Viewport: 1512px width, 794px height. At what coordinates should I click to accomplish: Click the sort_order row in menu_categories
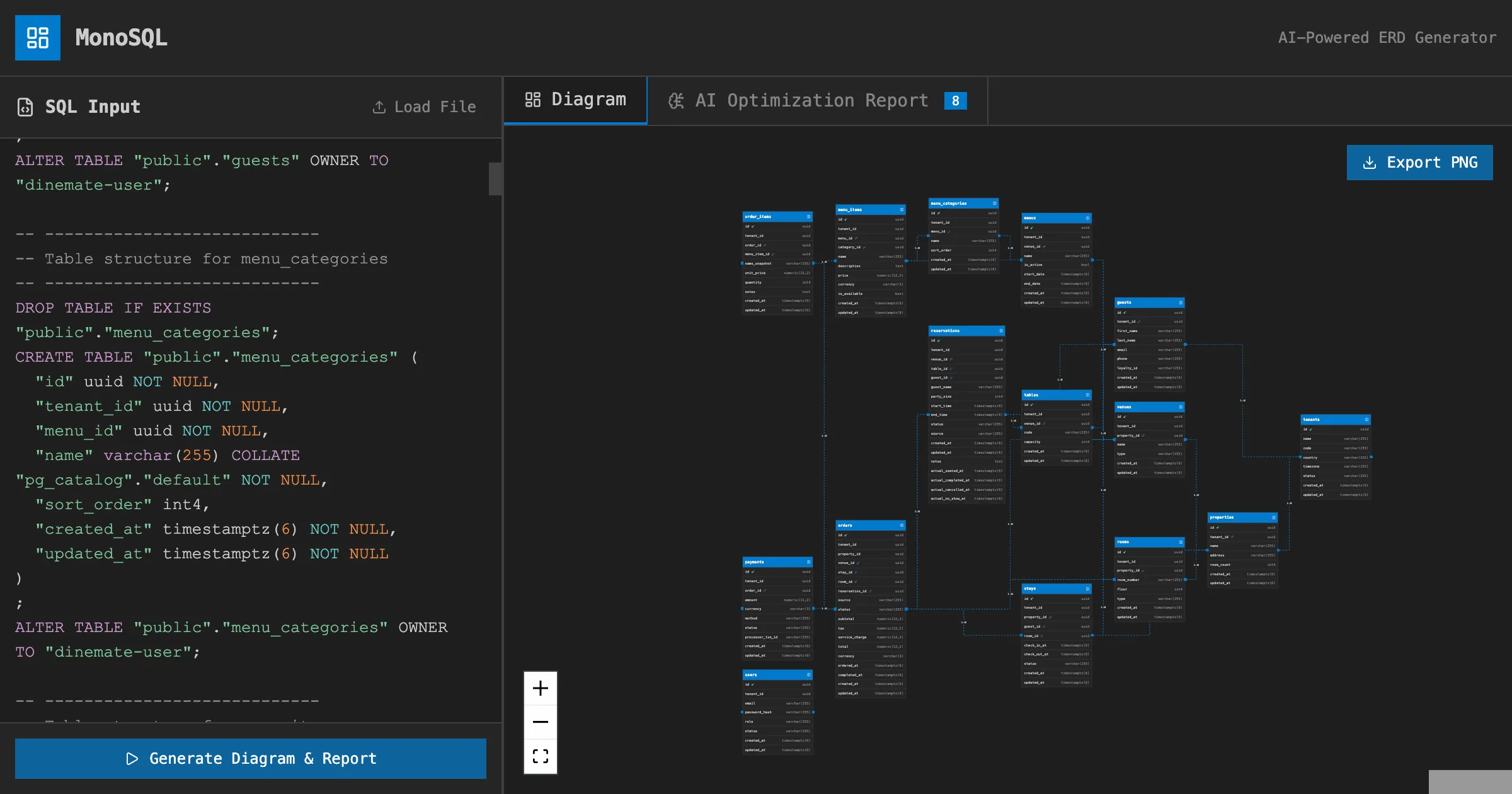pos(963,250)
